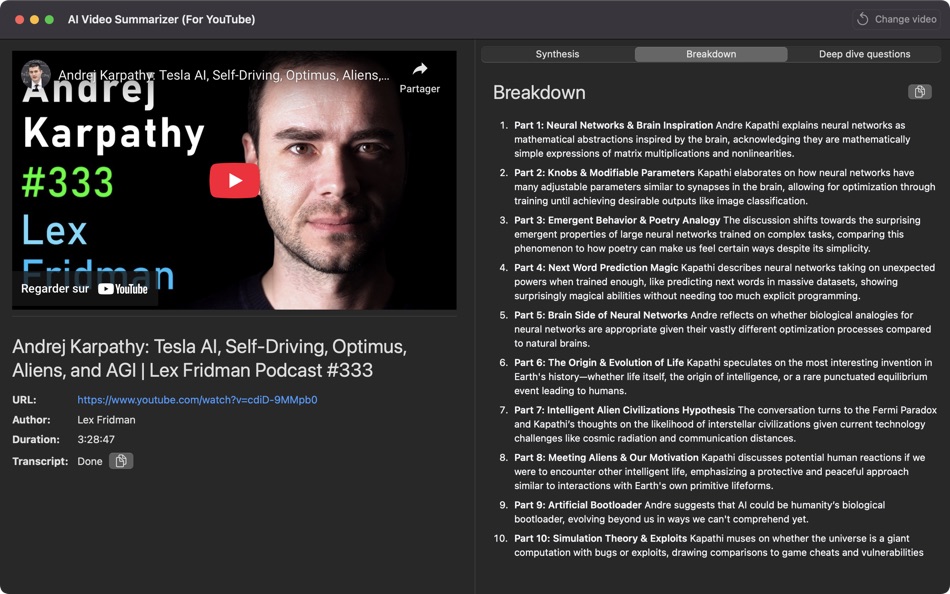Click the Author: label

coord(32,419)
